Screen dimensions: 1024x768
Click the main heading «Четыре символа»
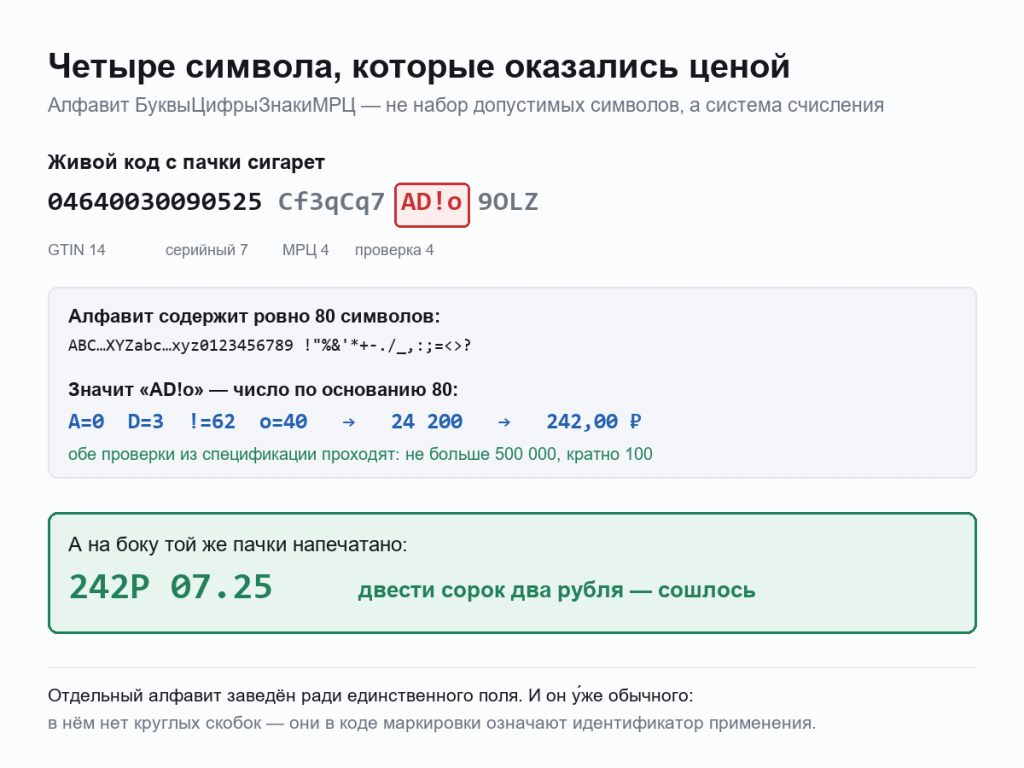tap(419, 67)
